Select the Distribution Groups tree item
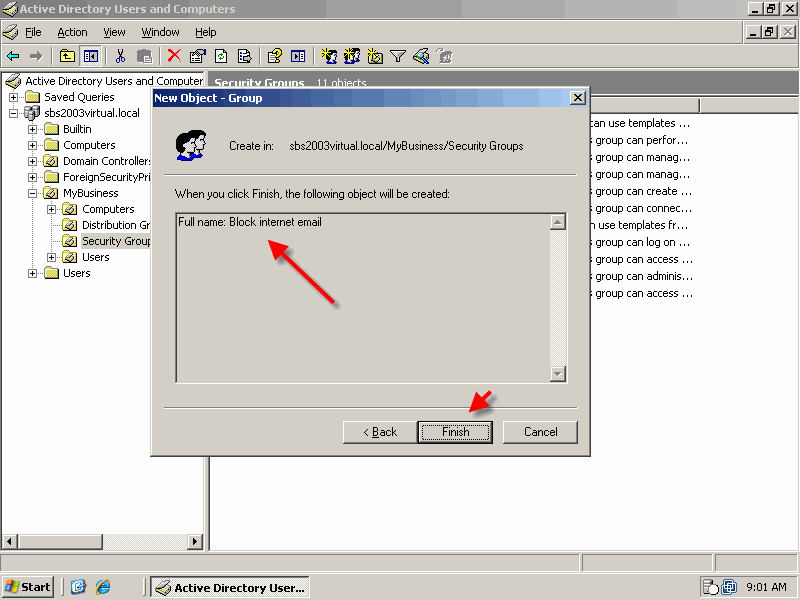 click(107, 225)
